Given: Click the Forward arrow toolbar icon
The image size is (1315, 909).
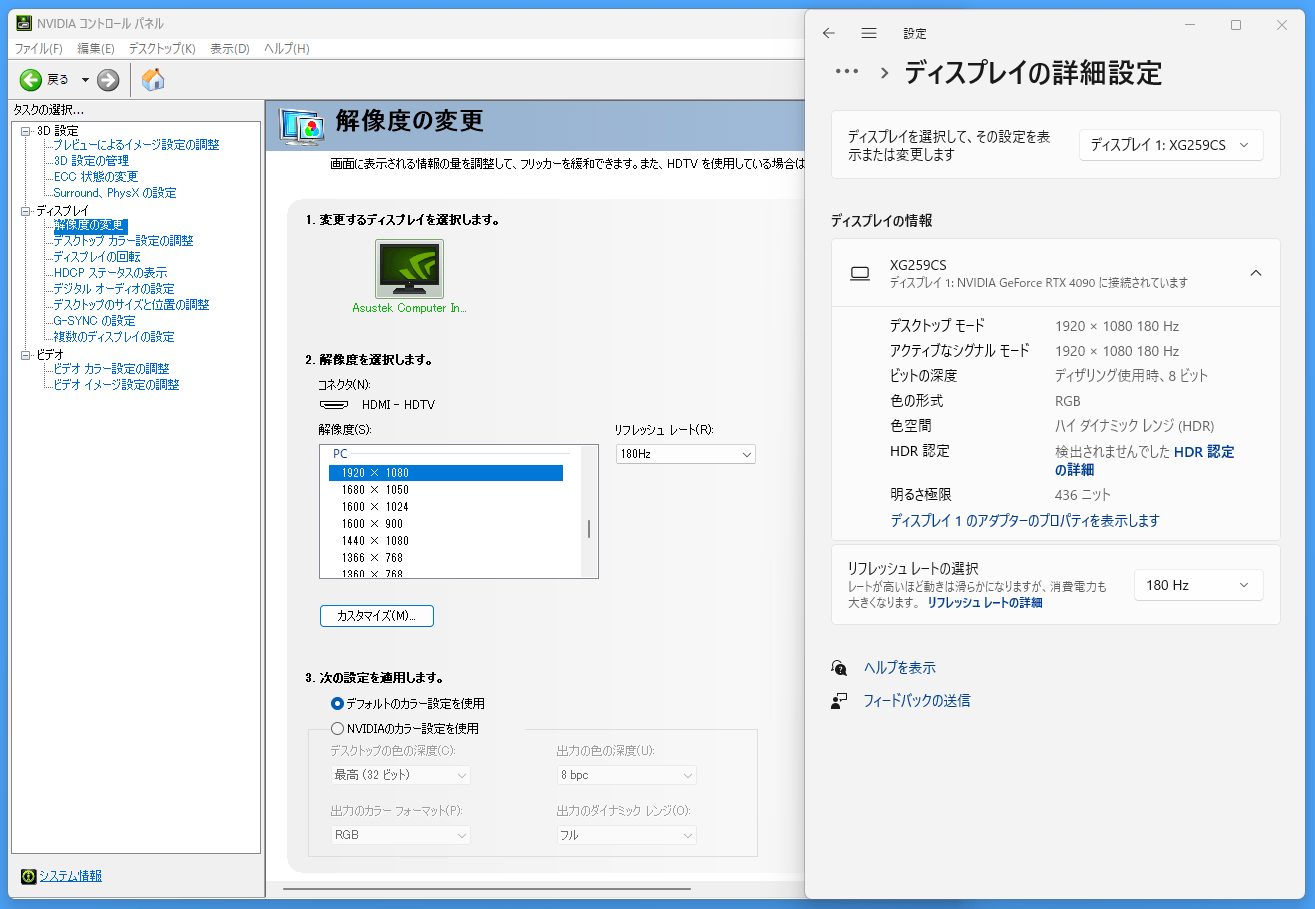Looking at the screenshot, I should coord(108,80).
